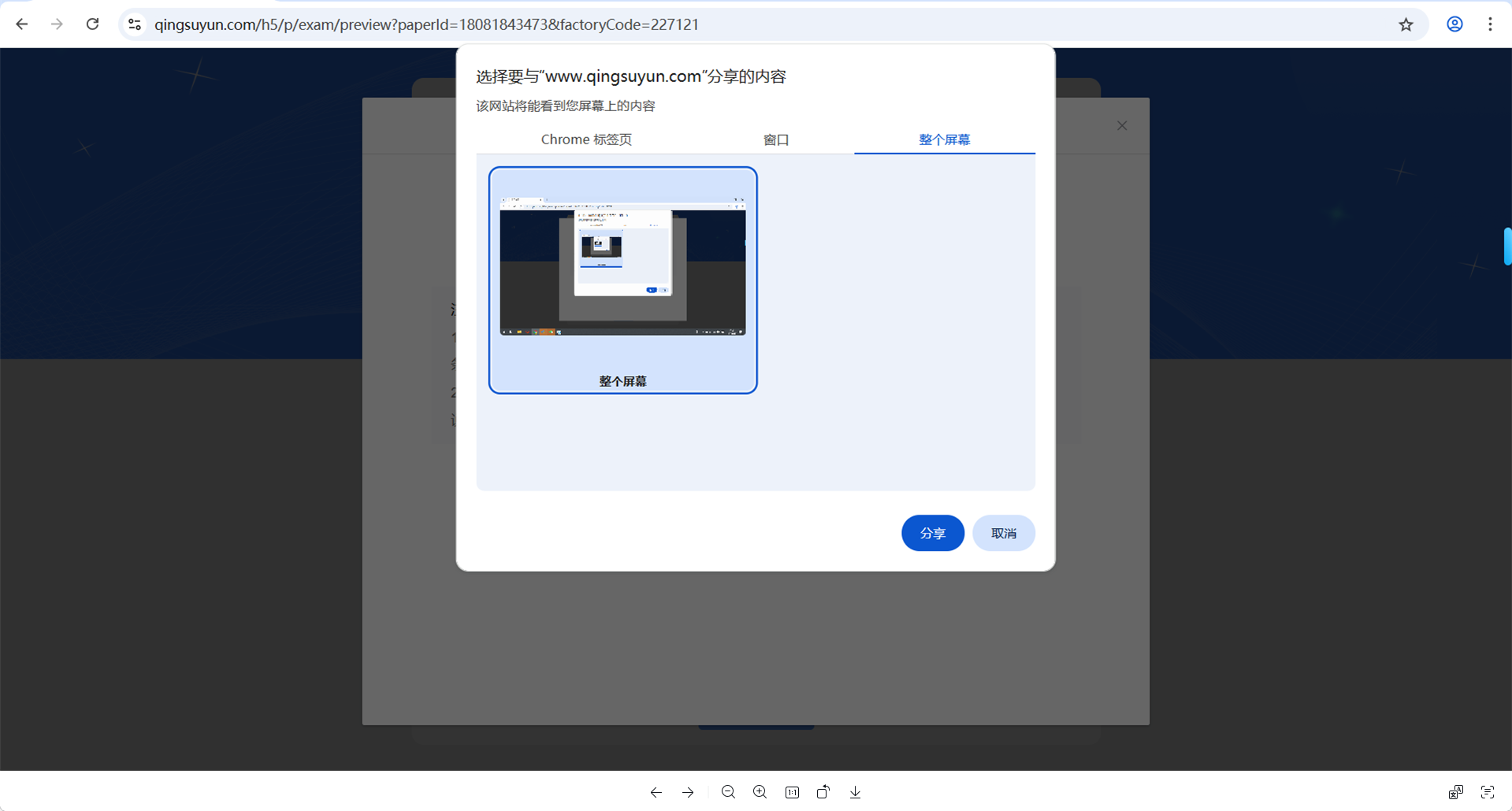Click the translate icon in bottom toolbar
The width and height of the screenshot is (1512, 811).
coord(1455,792)
